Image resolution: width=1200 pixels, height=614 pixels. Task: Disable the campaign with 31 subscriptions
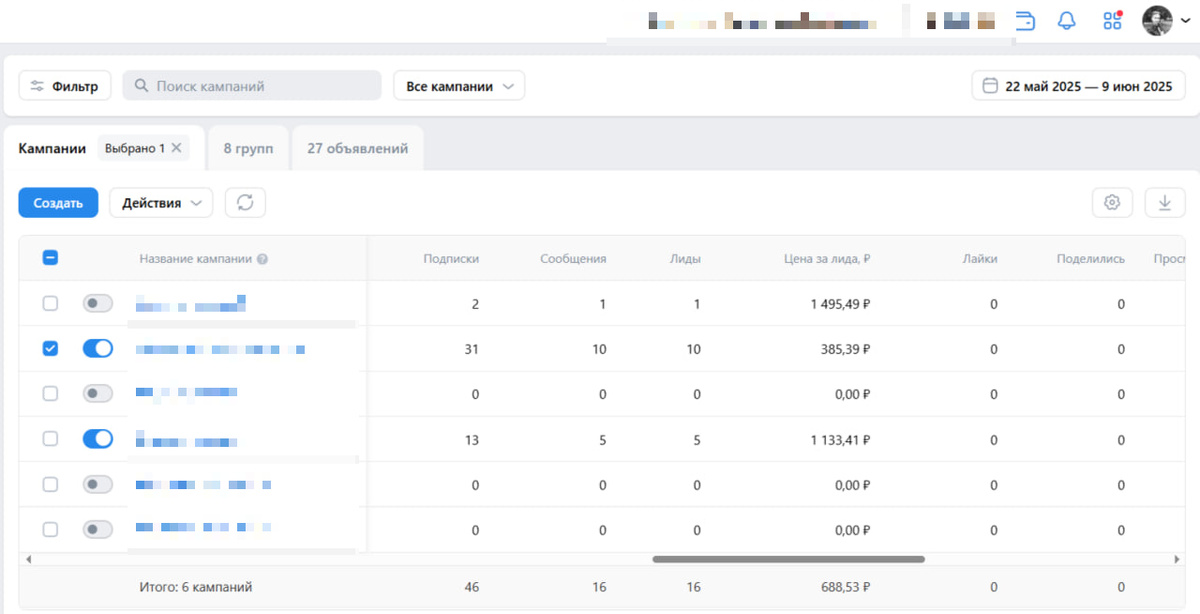click(98, 349)
